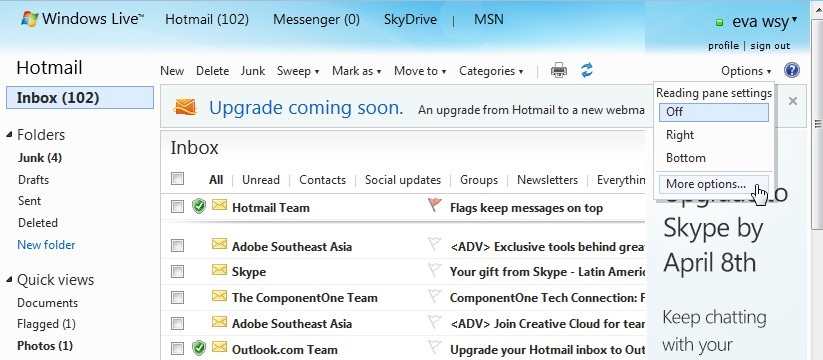
Task: Open the Move to dropdown
Action: (420, 71)
